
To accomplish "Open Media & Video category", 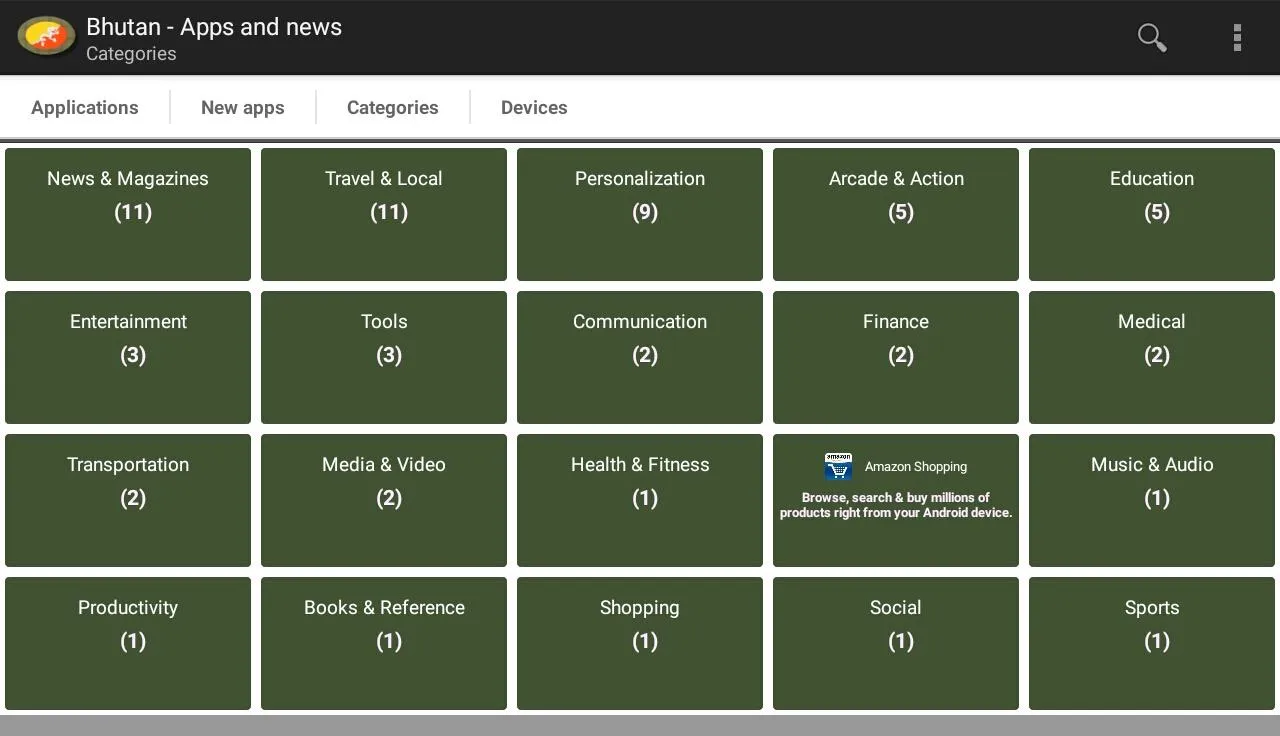I will (384, 500).
